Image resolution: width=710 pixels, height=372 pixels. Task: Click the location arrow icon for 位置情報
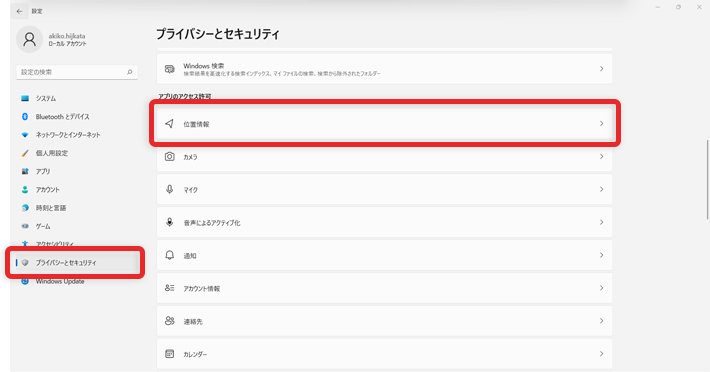tap(169, 124)
